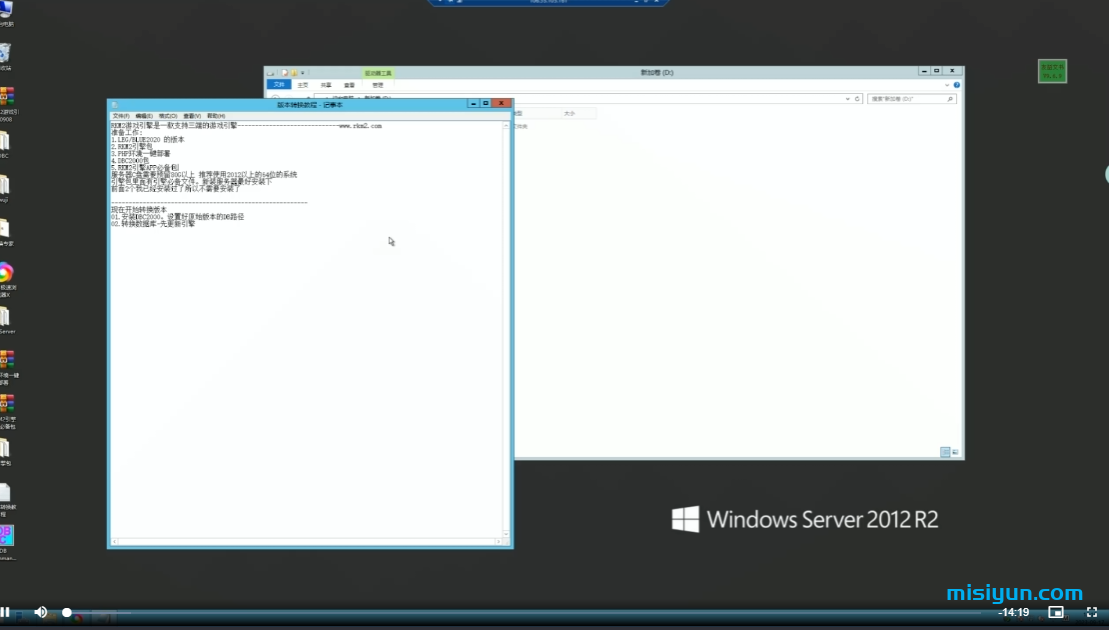Switch to the 主页 ribbon tab in Explorer

303,85
